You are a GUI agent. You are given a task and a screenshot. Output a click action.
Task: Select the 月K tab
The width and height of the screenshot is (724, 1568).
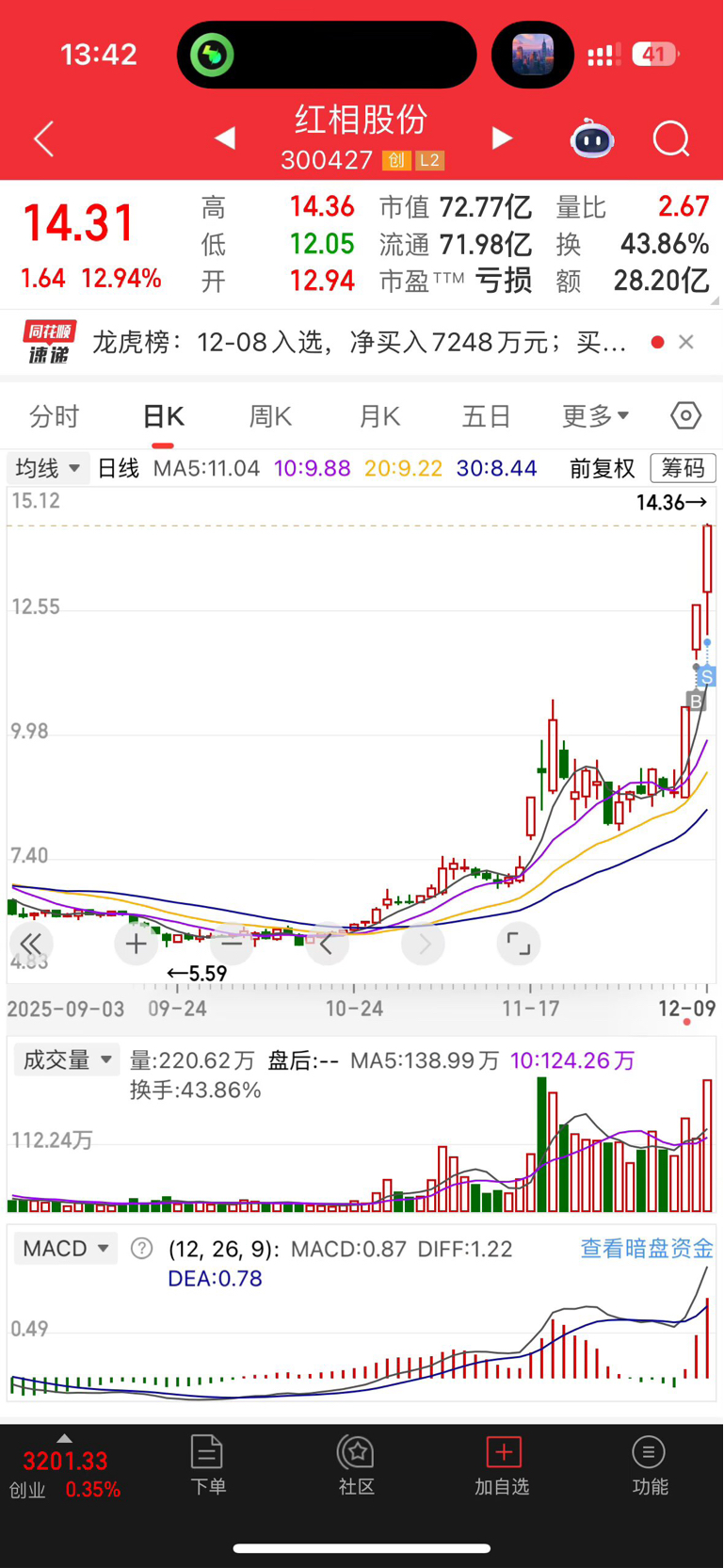379,416
